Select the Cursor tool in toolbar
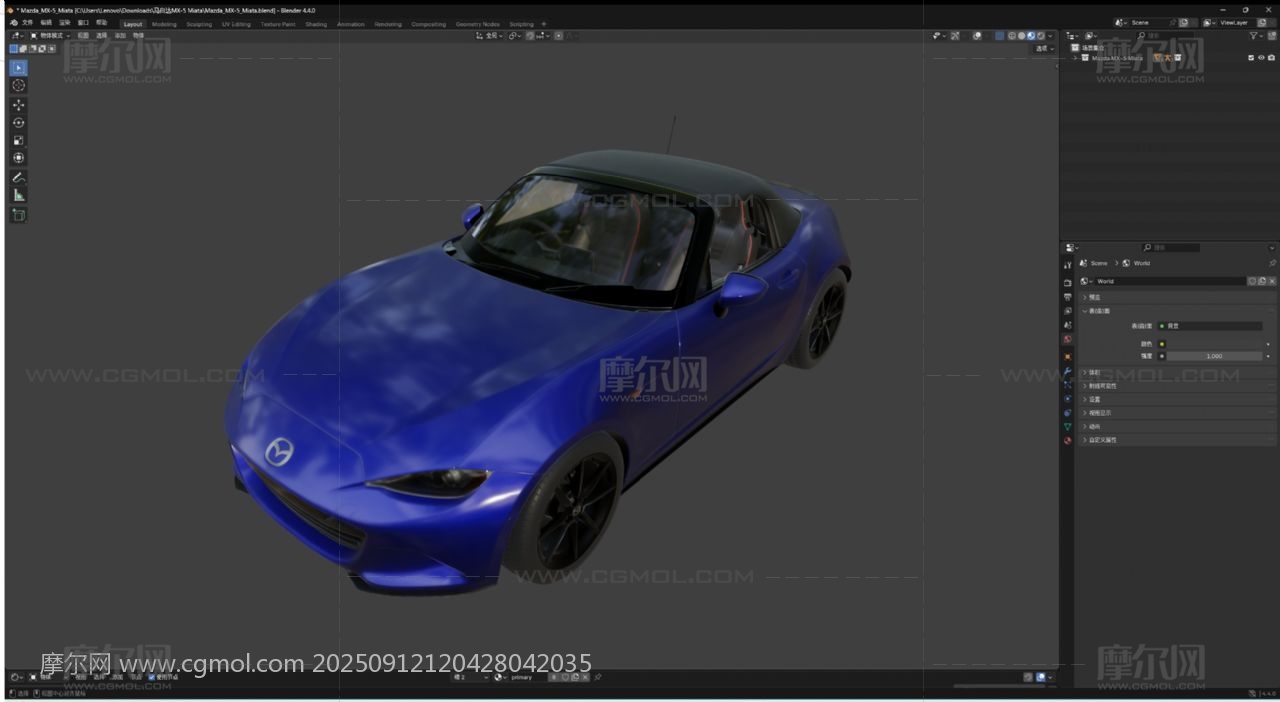The width and height of the screenshot is (1280, 702). pyautogui.click(x=19, y=86)
